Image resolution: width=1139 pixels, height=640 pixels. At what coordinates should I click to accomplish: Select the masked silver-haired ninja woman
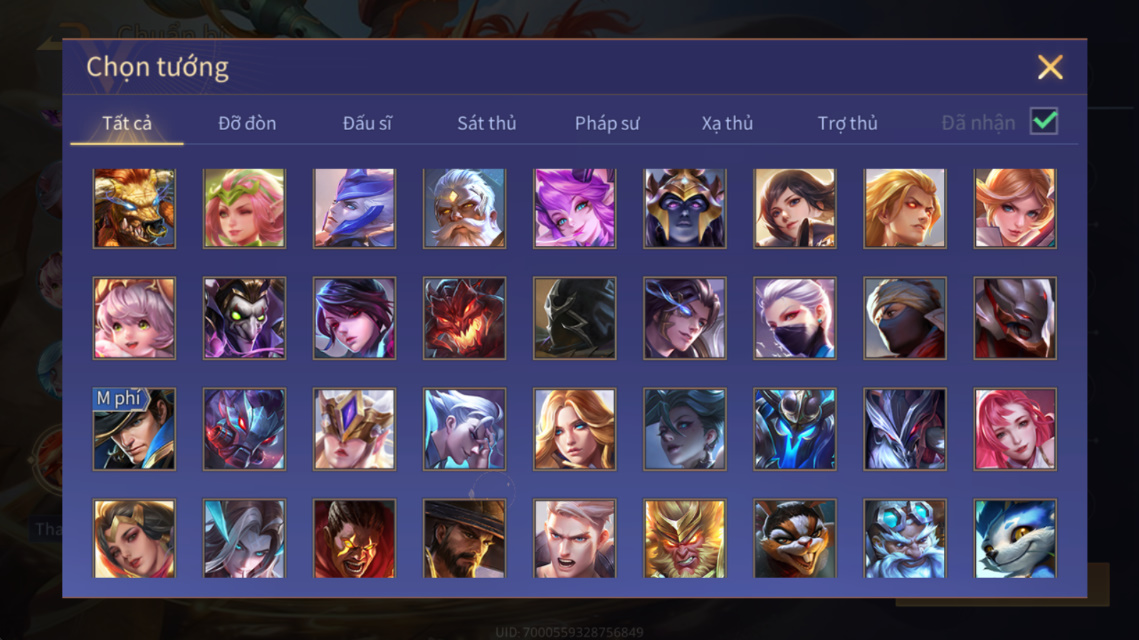click(x=795, y=318)
